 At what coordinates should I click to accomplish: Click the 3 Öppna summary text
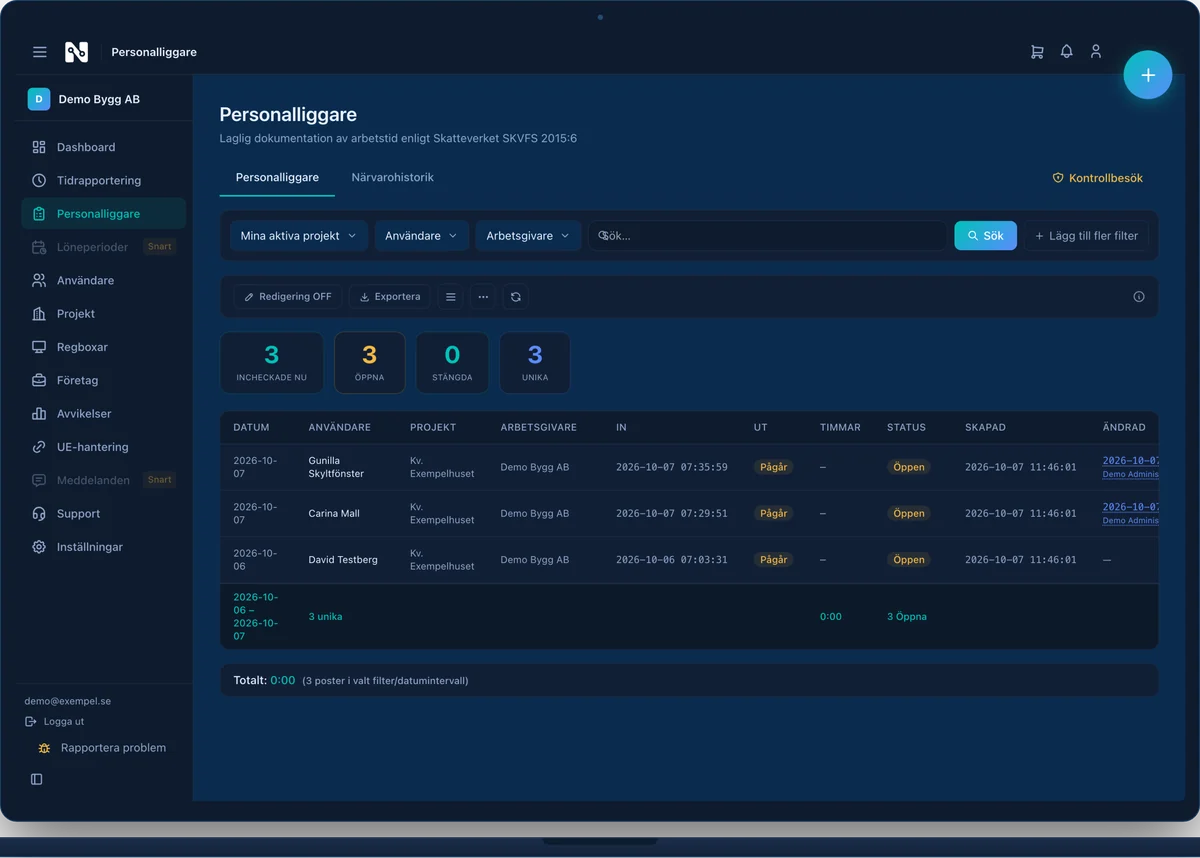click(x=907, y=617)
